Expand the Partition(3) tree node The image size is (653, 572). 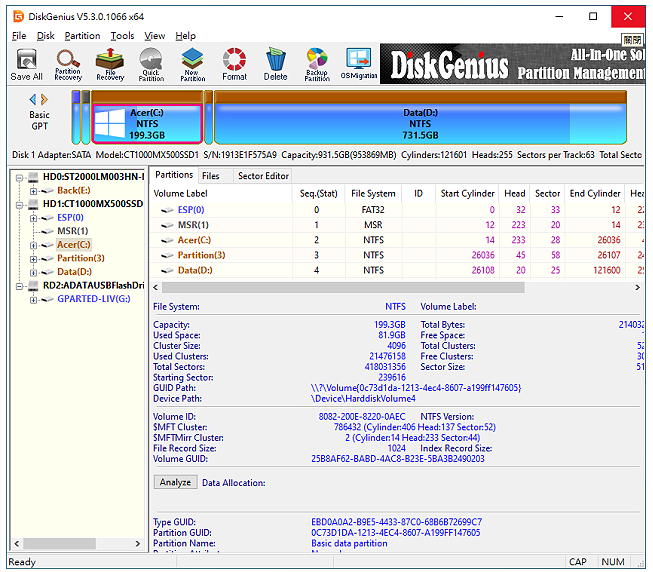point(33,259)
